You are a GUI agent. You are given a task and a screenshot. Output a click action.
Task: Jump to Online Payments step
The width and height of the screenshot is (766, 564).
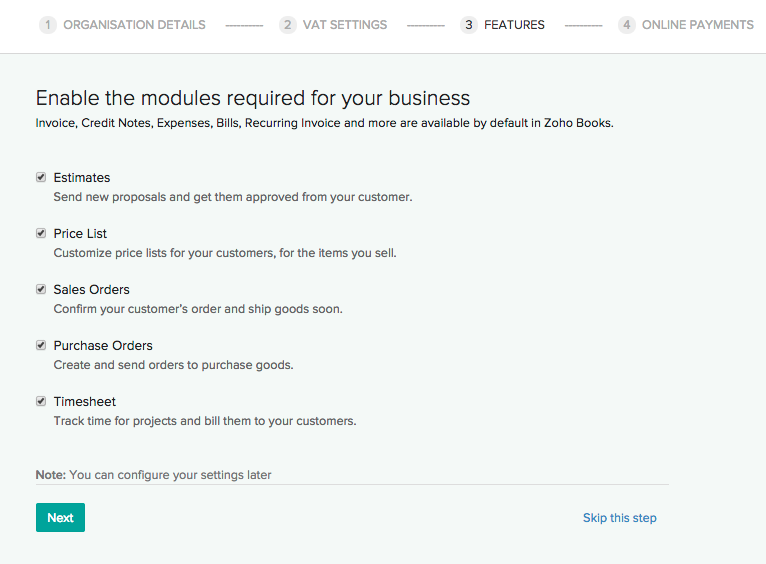click(698, 25)
